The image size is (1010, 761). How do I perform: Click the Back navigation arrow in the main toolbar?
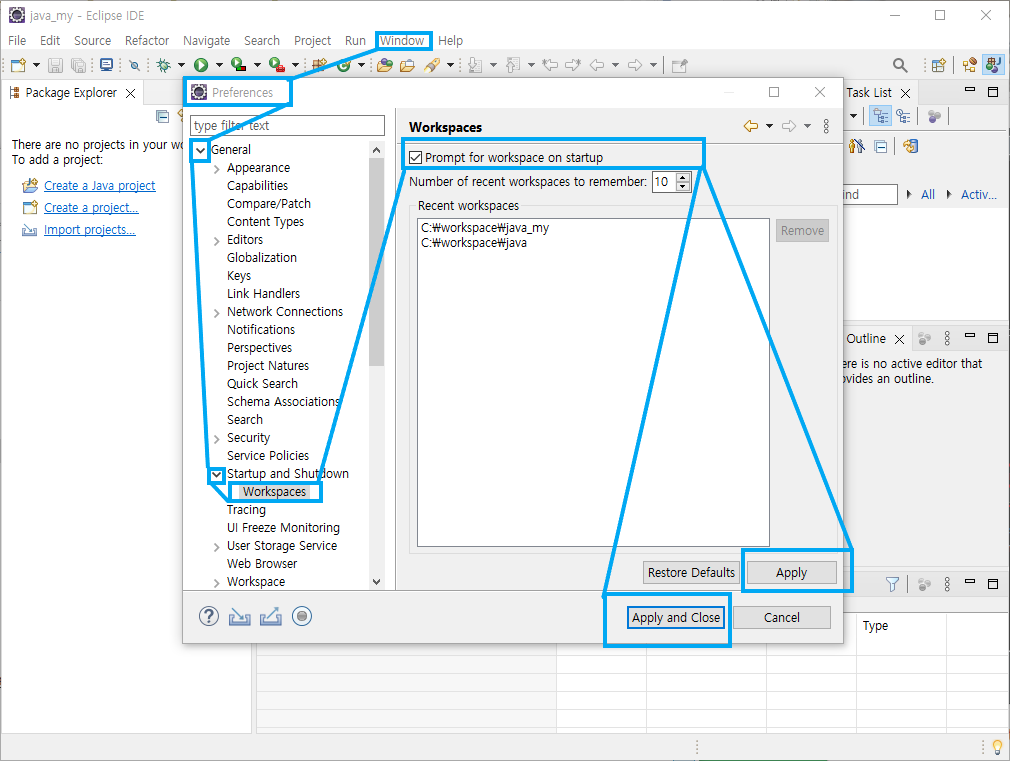(x=597, y=65)
